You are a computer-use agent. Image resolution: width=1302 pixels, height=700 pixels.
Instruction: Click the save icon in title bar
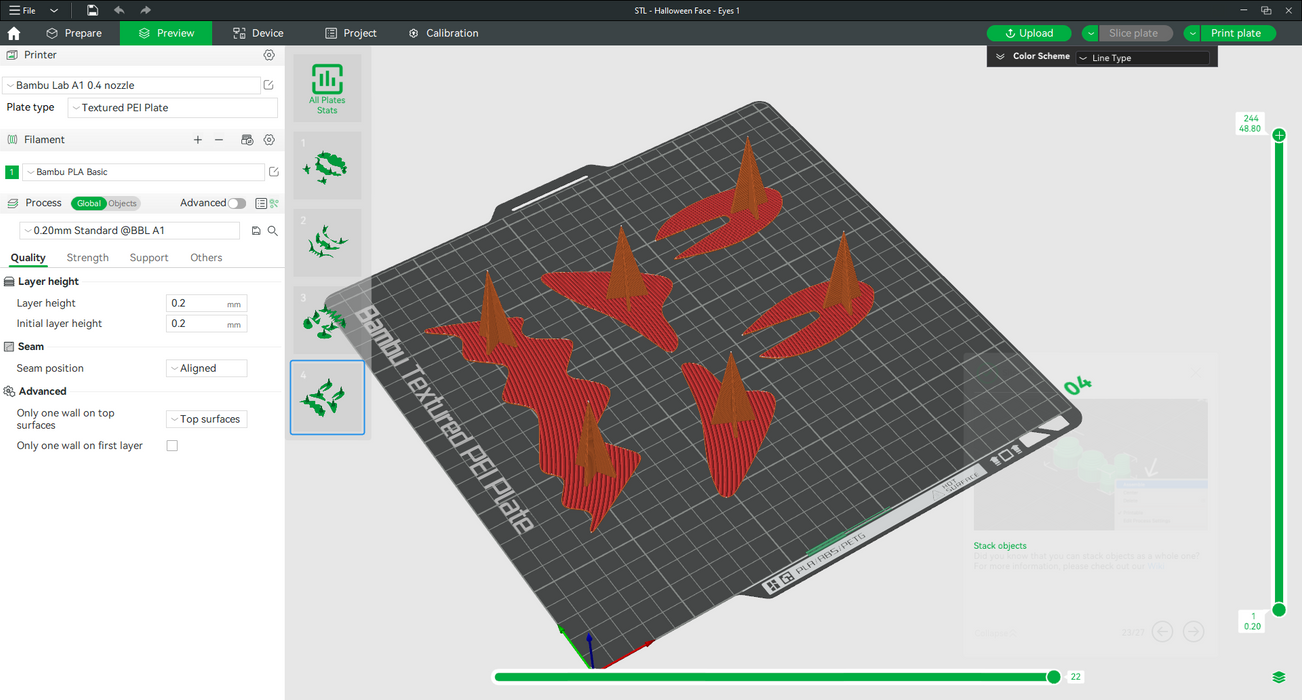pos(92,10)
